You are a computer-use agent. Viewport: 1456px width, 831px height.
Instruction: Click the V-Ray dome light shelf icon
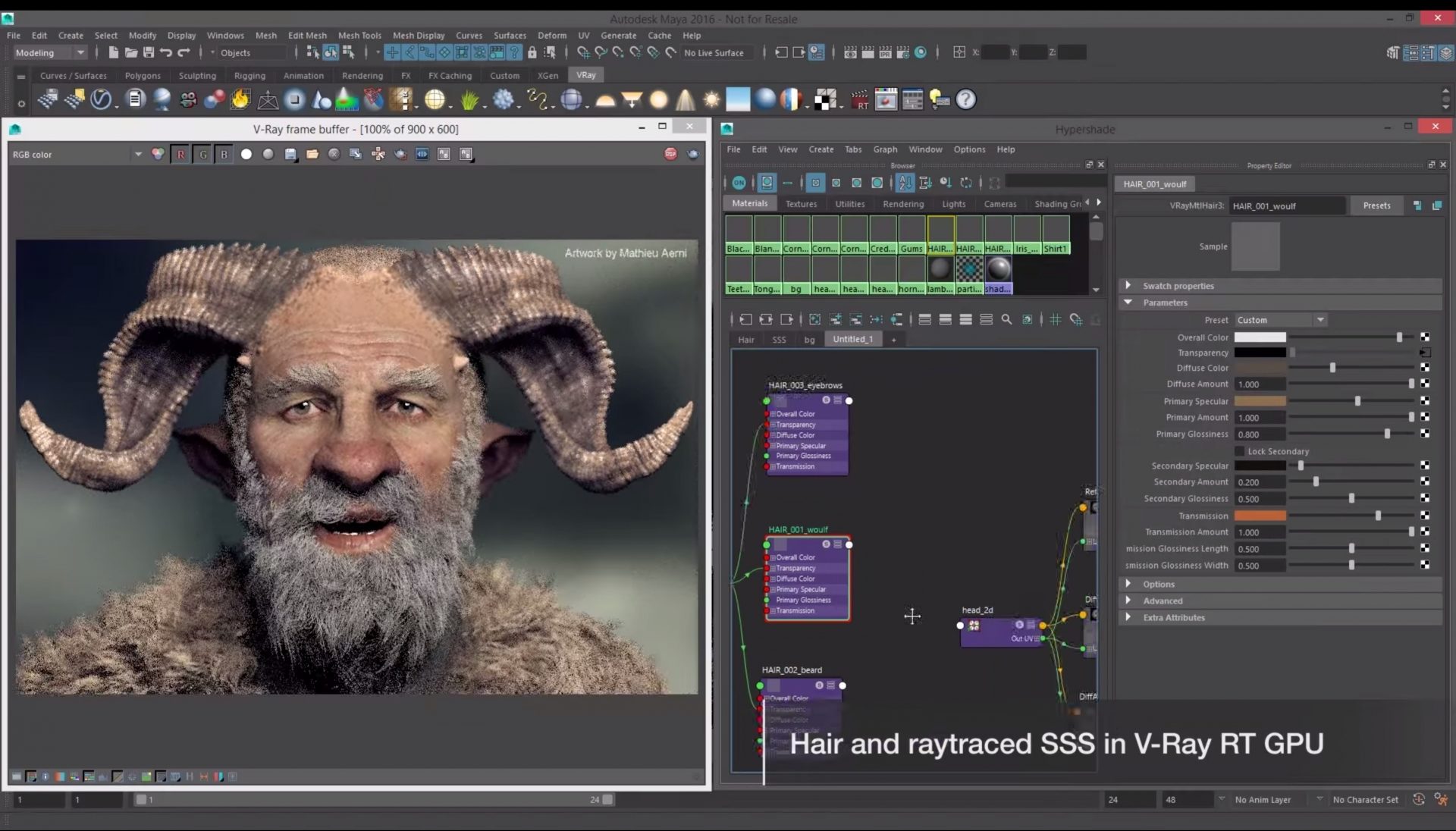[x=605, y=99]
